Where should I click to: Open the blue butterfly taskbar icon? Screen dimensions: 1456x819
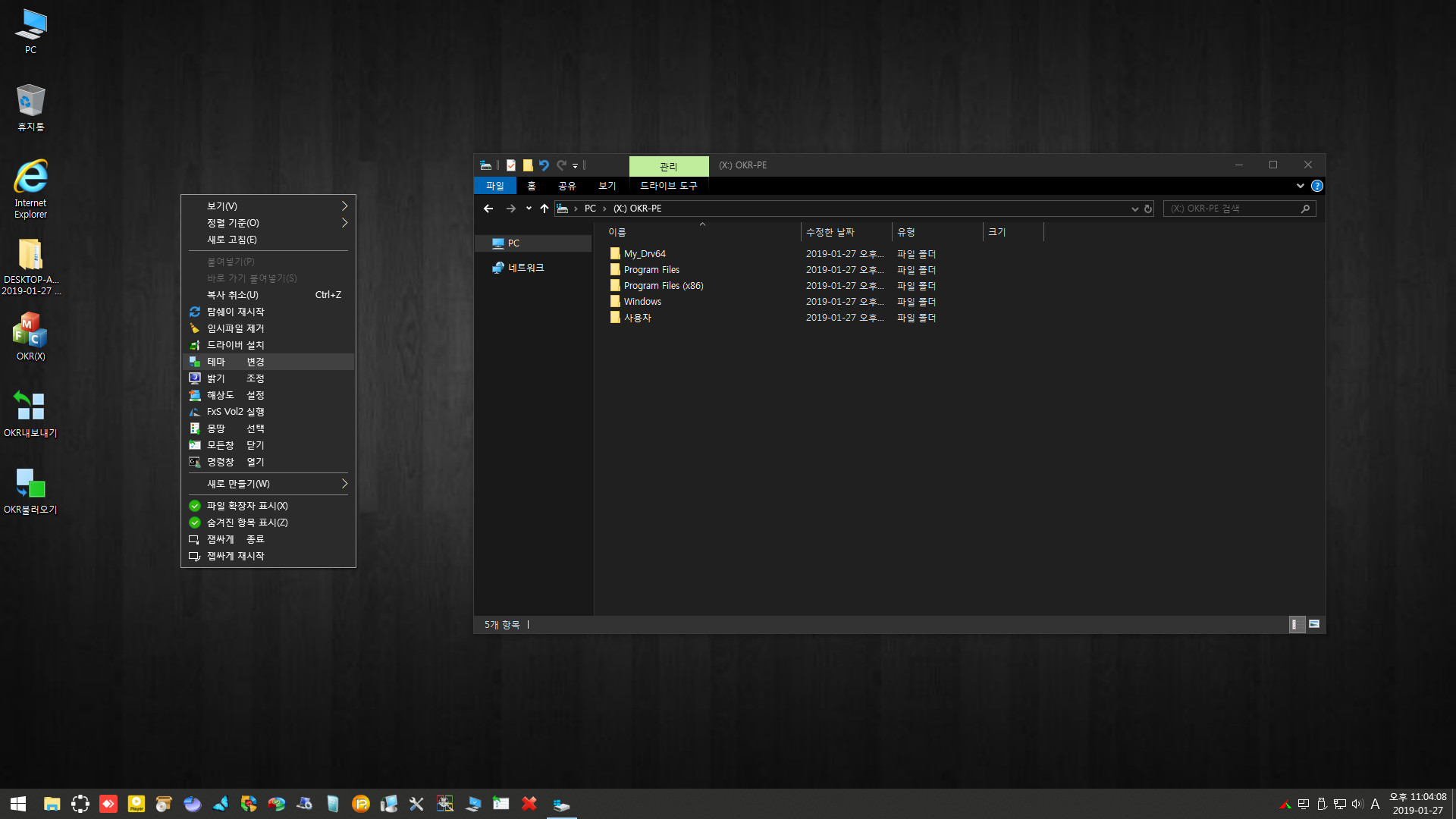[x=221, y=804]
